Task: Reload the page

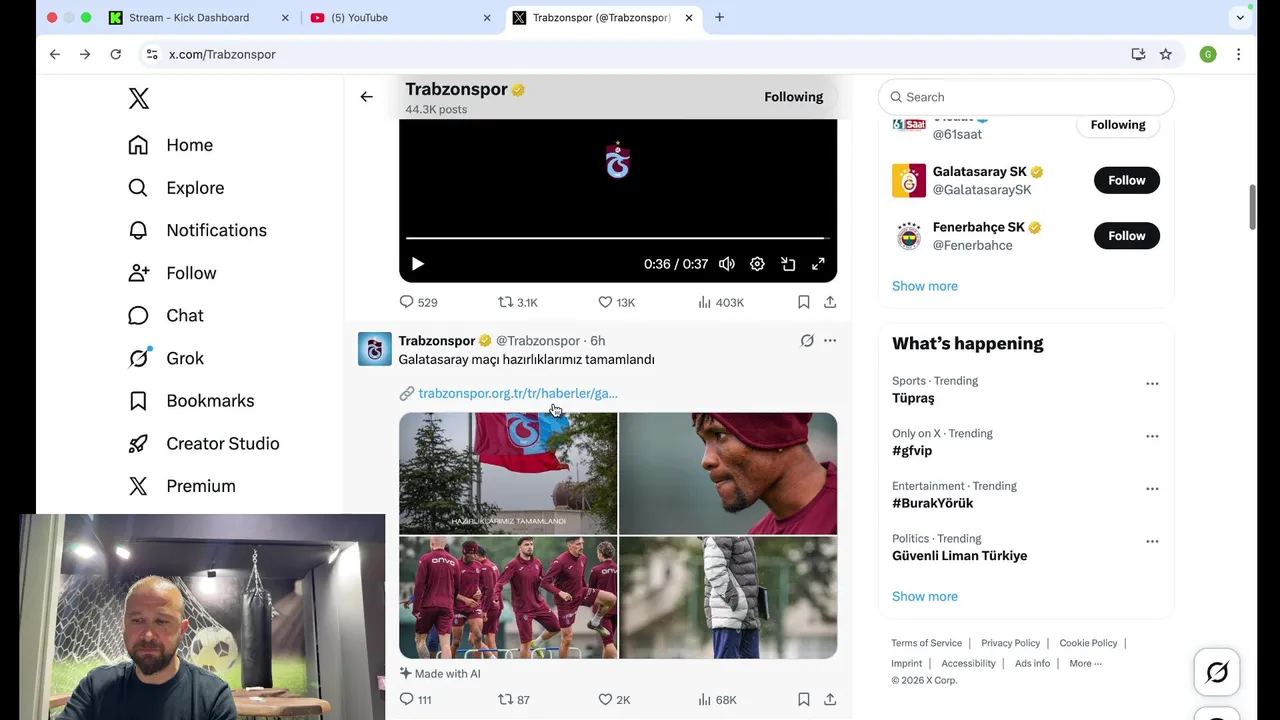Action: (116, 54)
